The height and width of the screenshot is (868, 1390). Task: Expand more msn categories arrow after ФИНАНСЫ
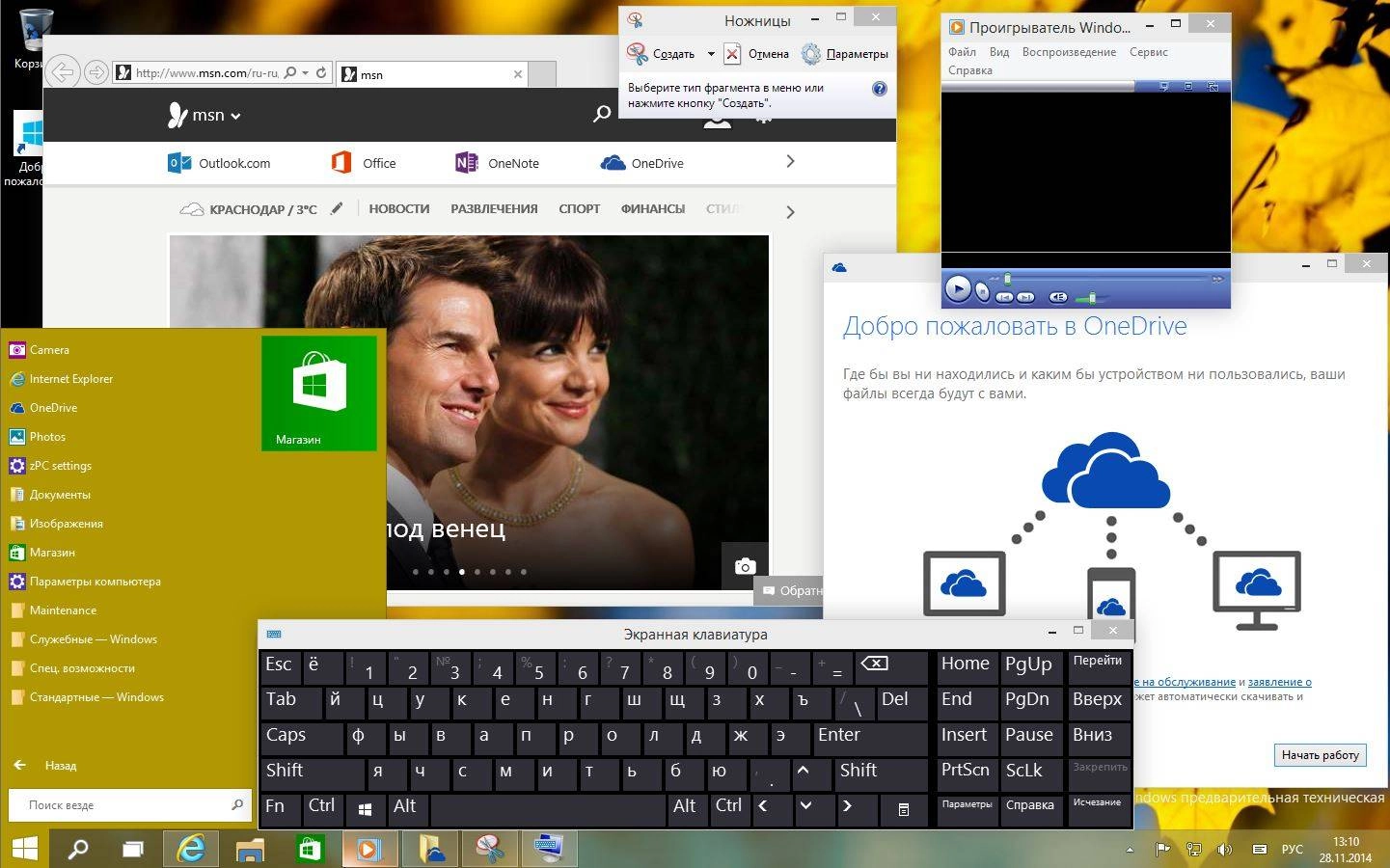(790, 212)
